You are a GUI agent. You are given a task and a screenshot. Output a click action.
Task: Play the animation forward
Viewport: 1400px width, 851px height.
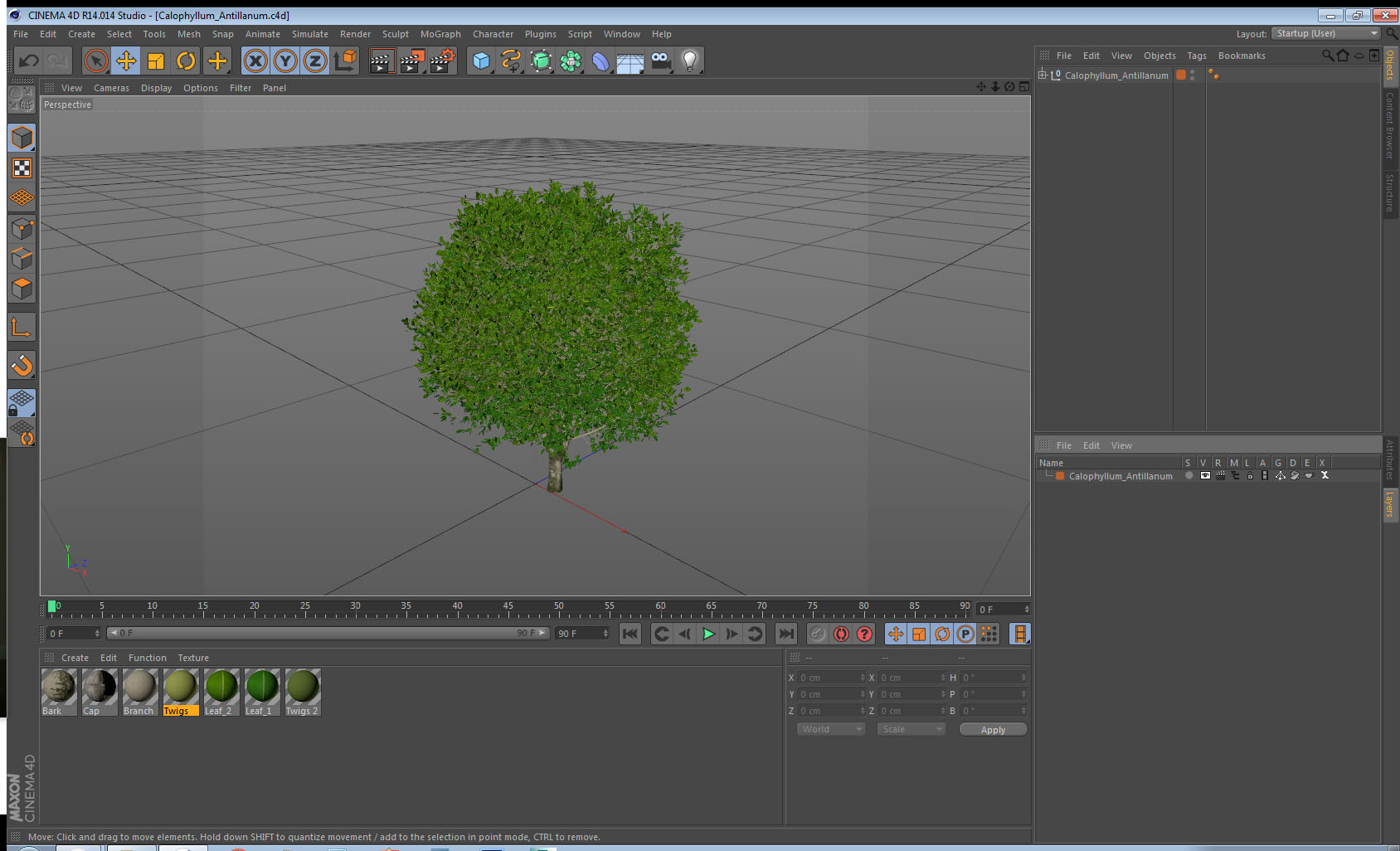tap(708, 634)
